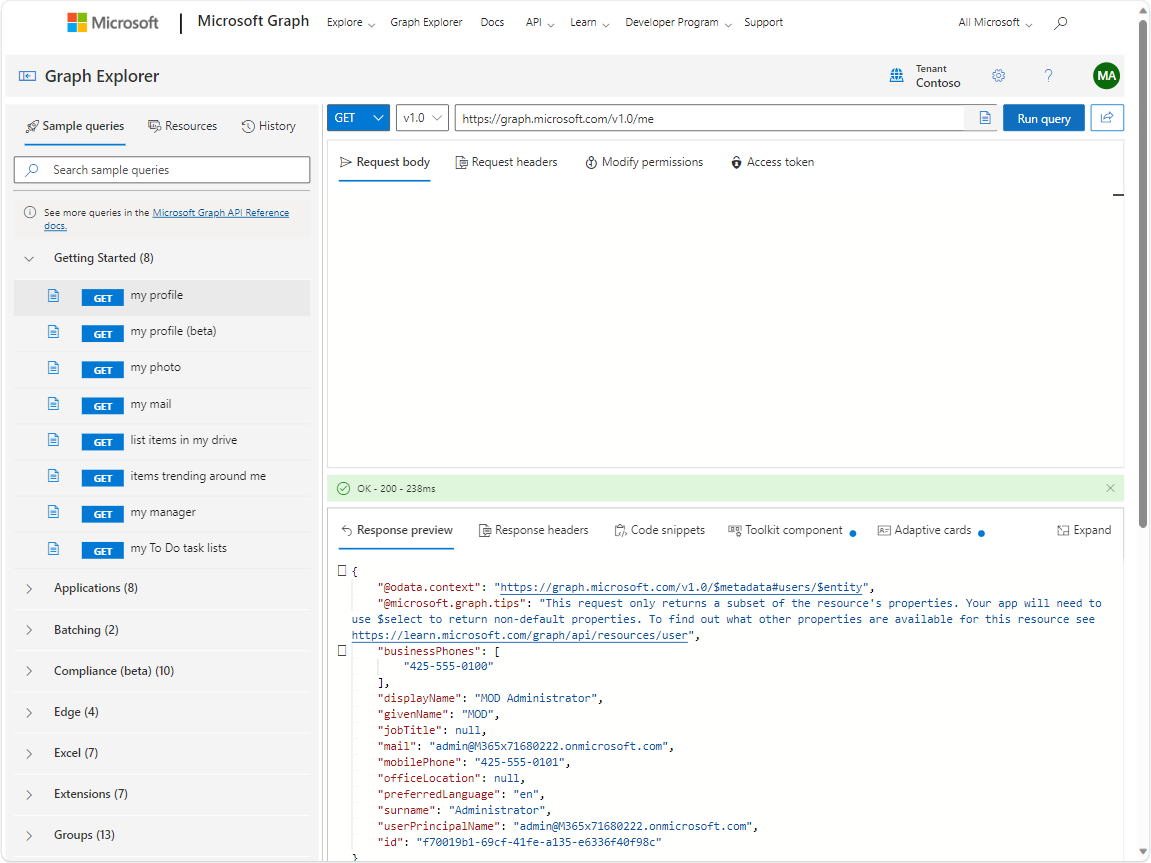Open docs icon for my manager query
Image resolution: width=1151 pixels, height=863 pixels.
[54, 511]
